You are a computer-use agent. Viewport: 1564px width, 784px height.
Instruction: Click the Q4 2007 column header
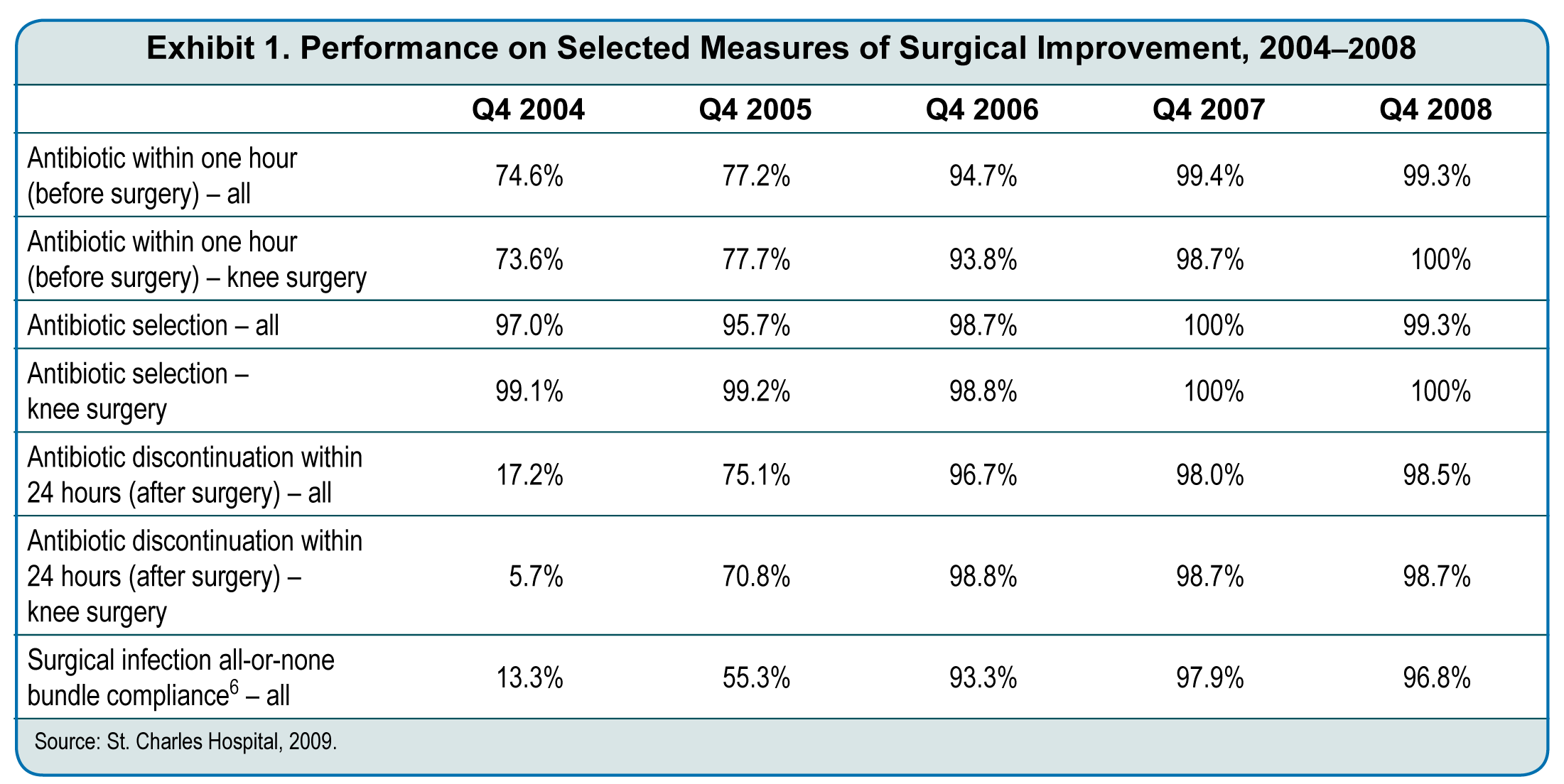coord(1208,109)
